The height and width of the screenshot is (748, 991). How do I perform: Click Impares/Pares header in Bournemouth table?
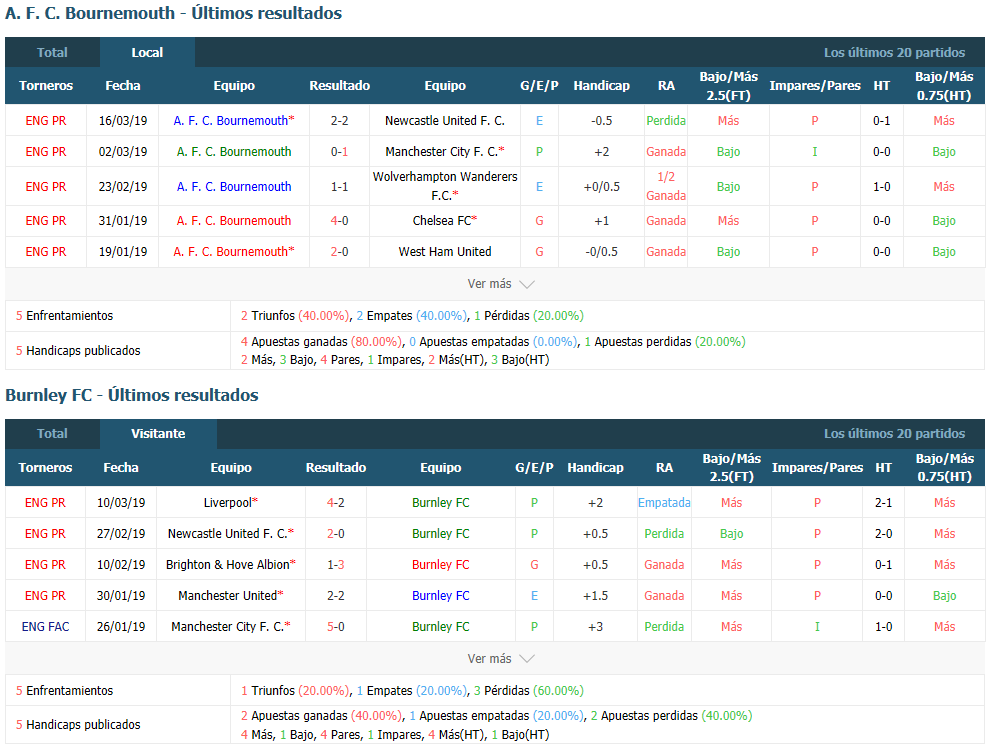(x=815, y=85)
